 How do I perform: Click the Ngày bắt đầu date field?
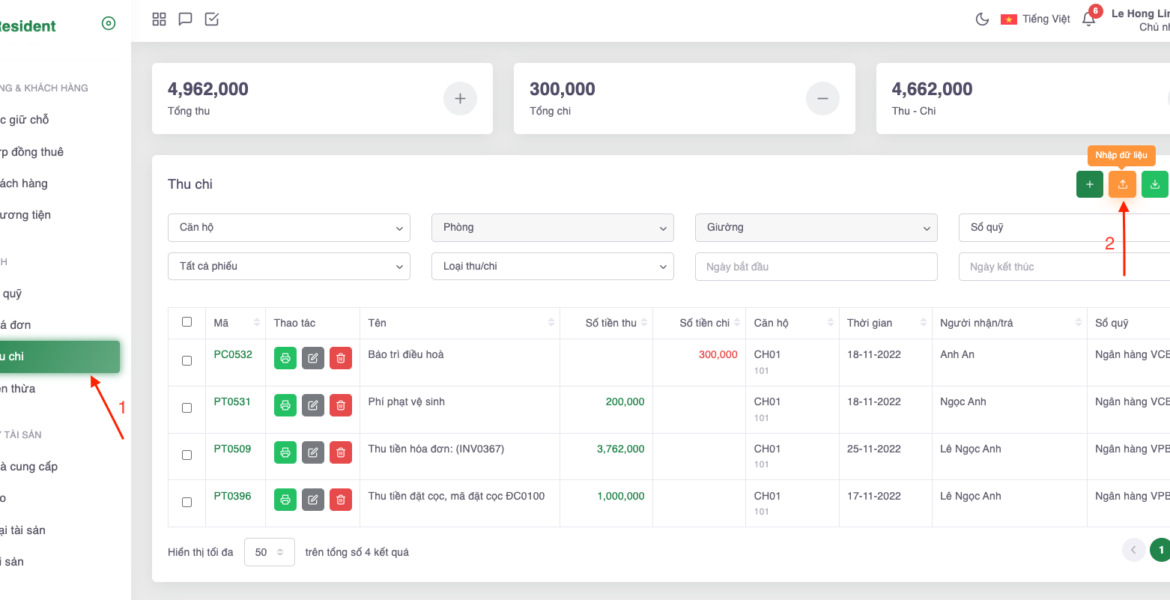click(815, 267)
